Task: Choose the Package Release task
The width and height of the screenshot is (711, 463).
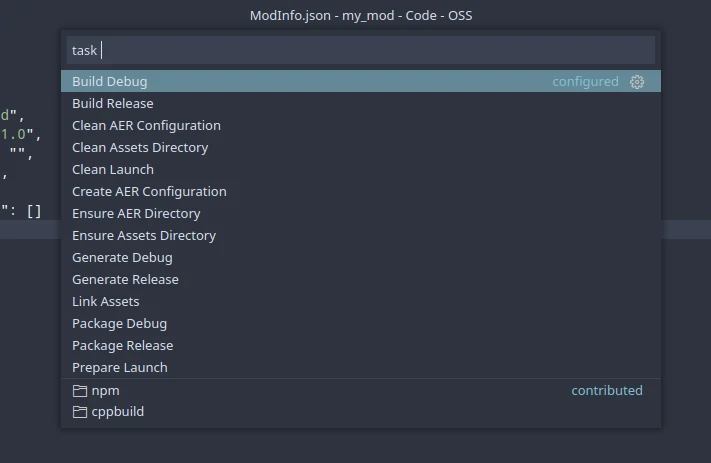Action: (361, 345)
